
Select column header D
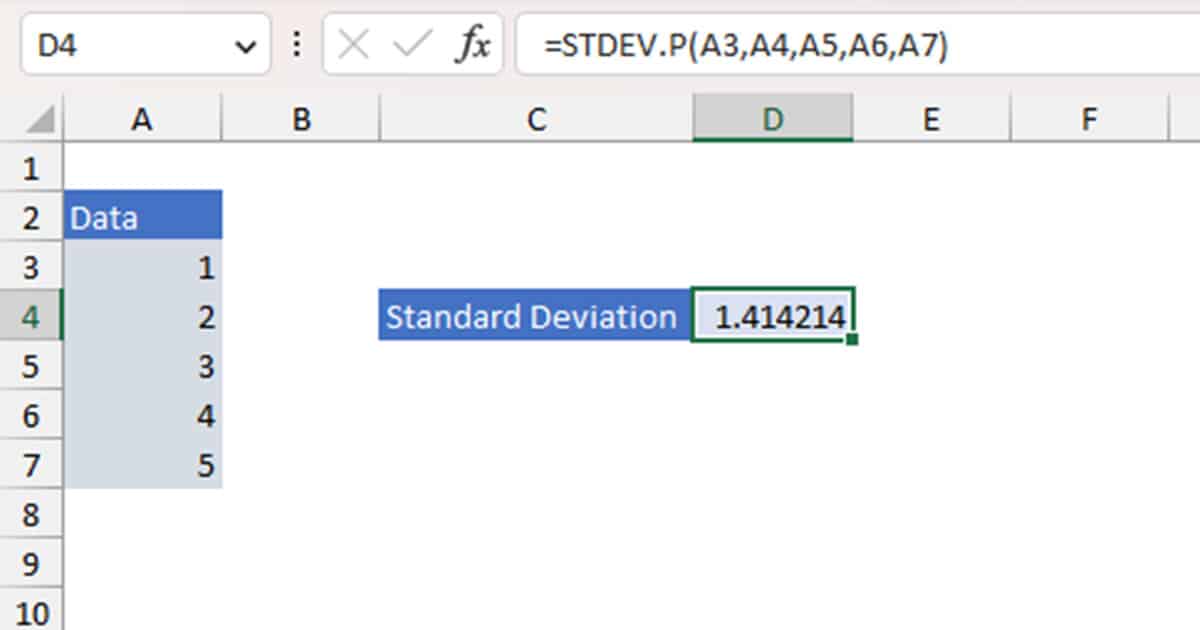[772, 118]
